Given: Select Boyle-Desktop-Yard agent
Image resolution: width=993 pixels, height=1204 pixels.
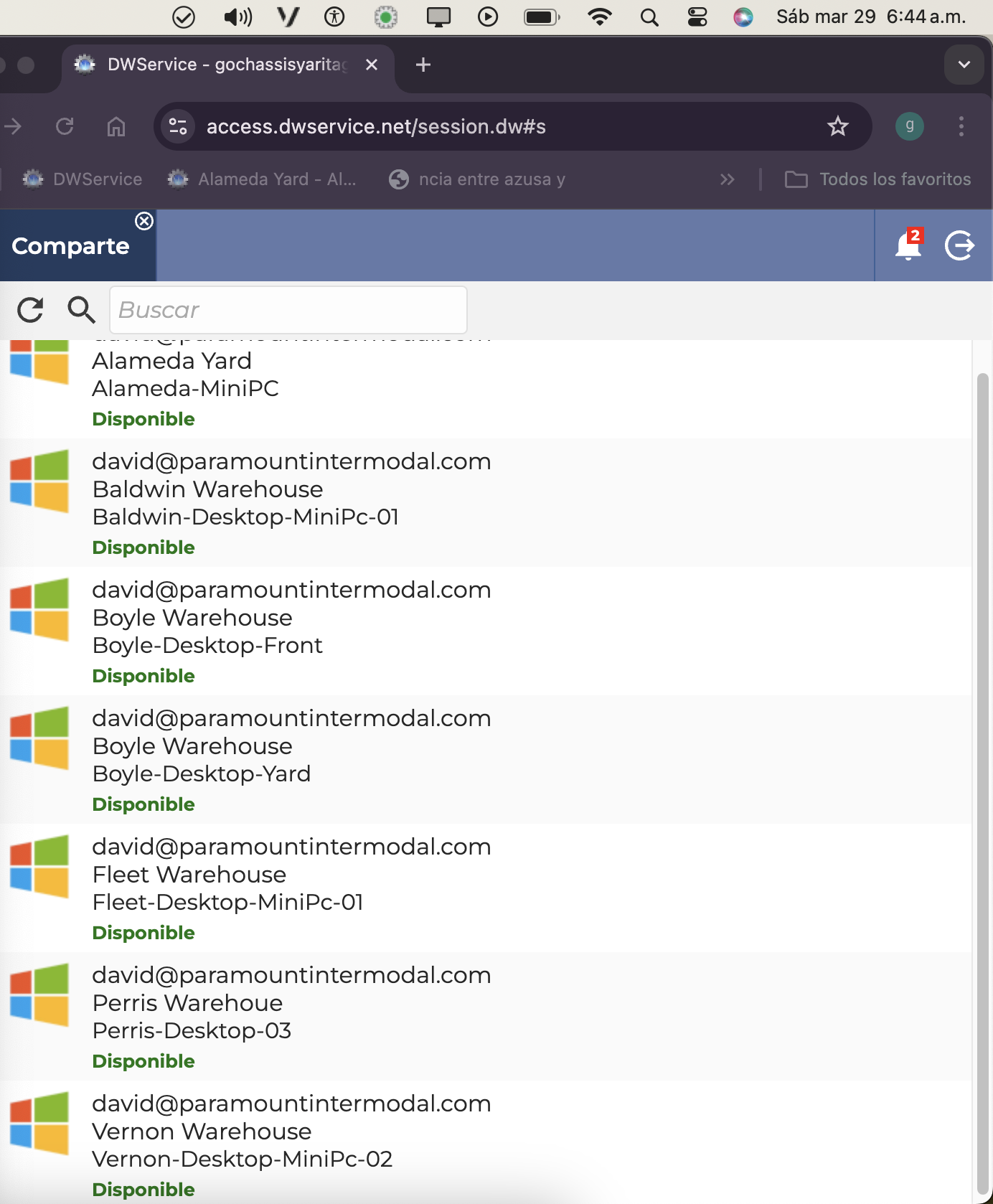Looking at the screenshot, I should coord(485,759).
